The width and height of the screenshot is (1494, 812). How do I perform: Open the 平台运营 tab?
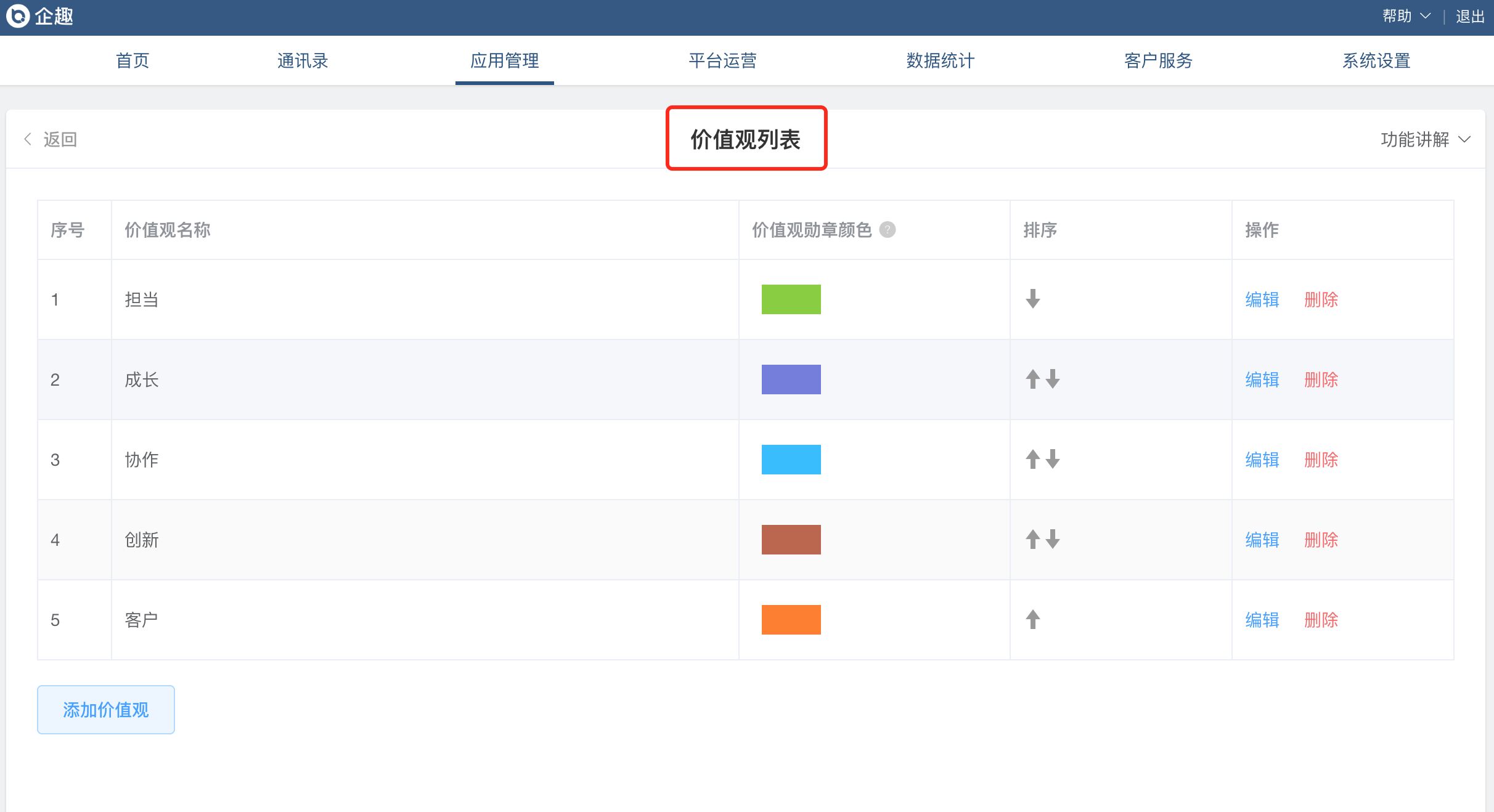[x=722, y=60]
